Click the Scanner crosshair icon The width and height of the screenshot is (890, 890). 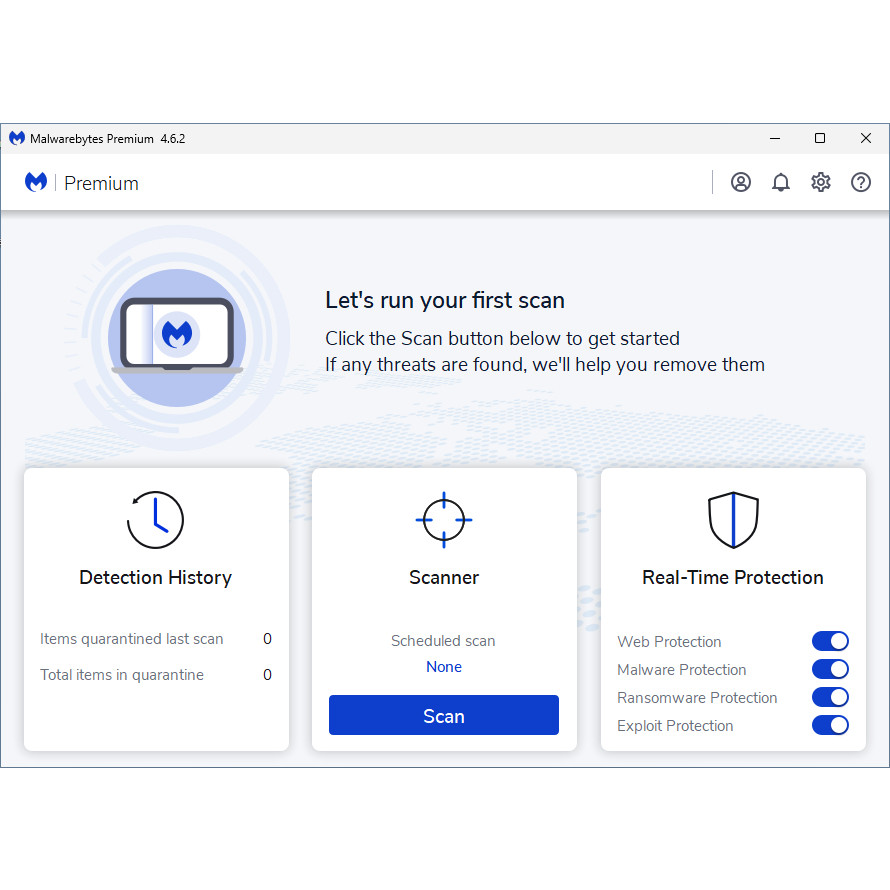444,519
